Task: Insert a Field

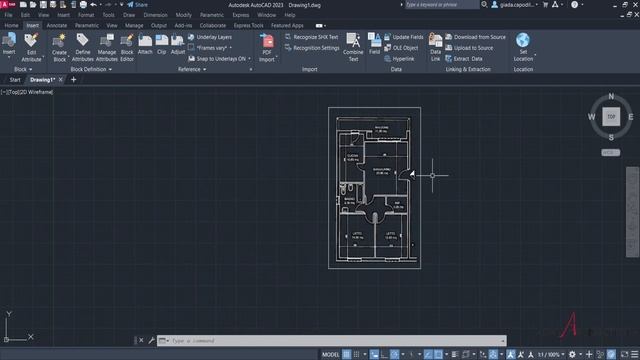Action: (374, 44)
